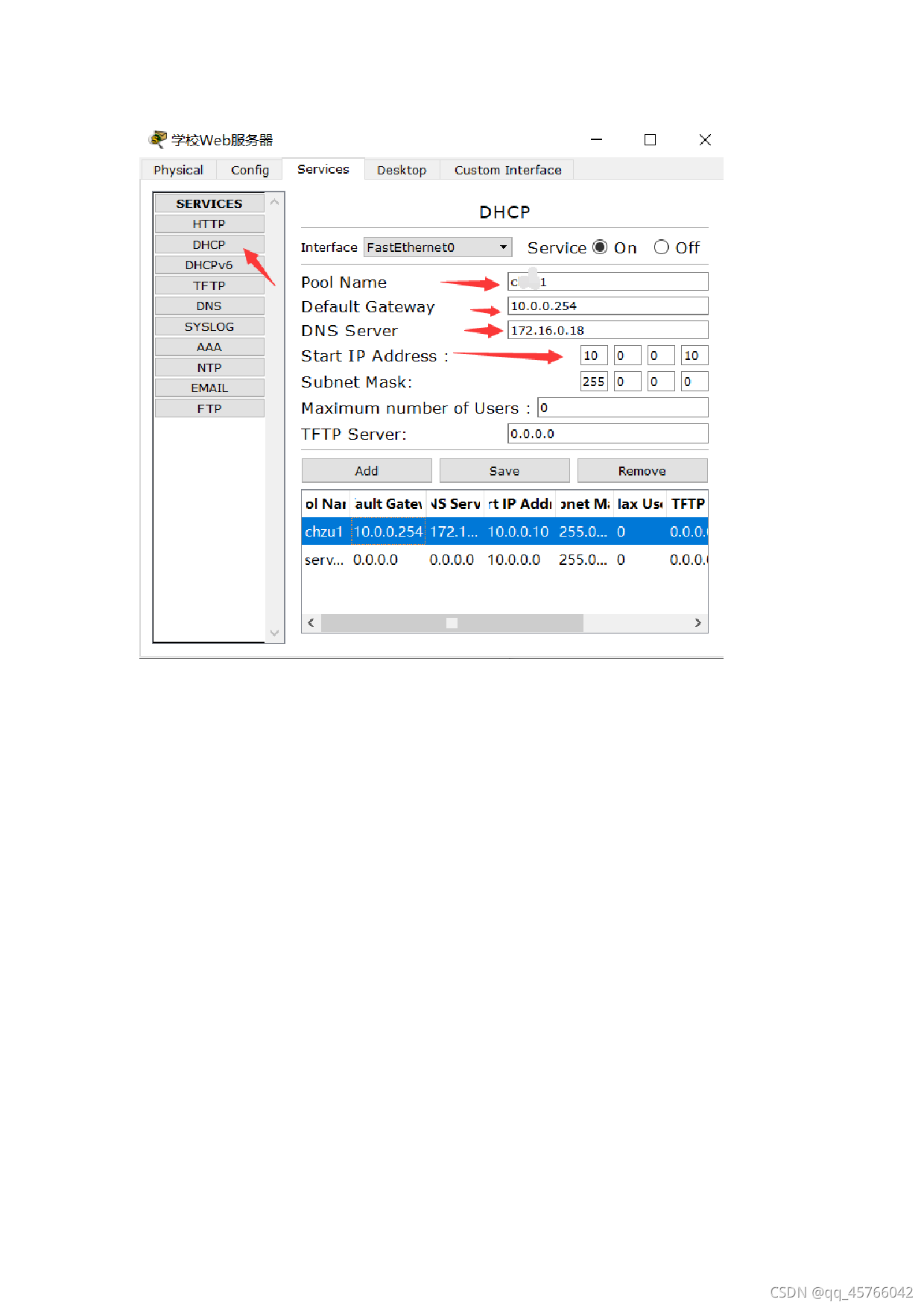Select the chzu1 pool row
924x1308 pixels.
(x=504, y=531)
